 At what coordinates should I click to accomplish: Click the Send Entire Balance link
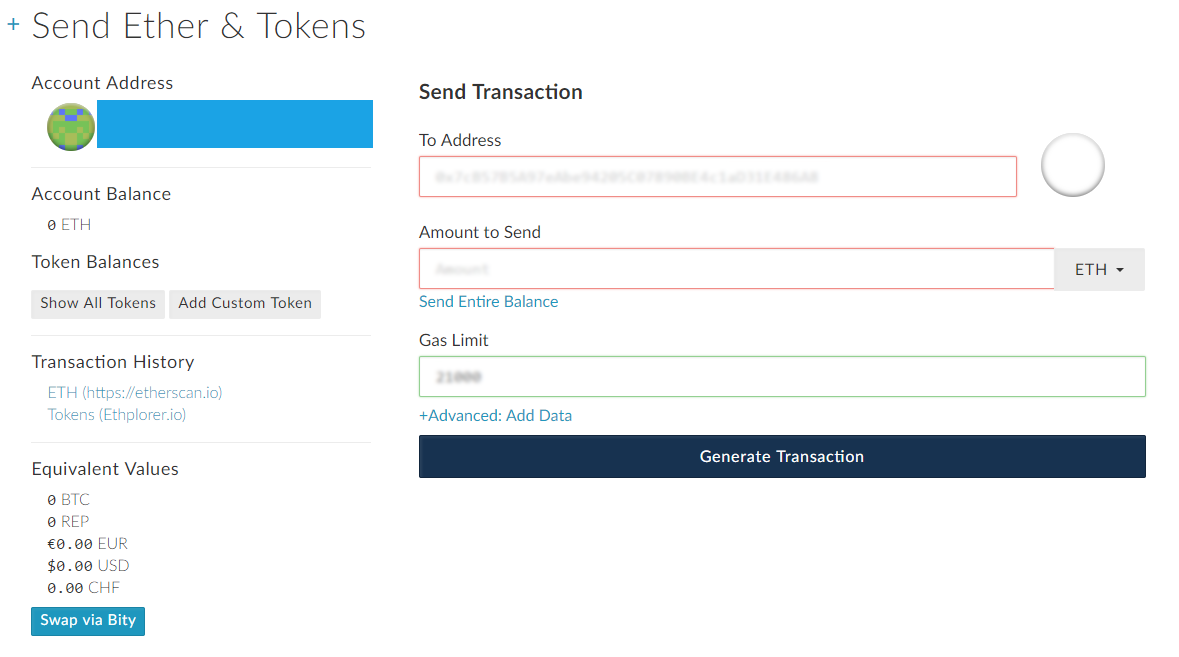click(x=488, y=301)
